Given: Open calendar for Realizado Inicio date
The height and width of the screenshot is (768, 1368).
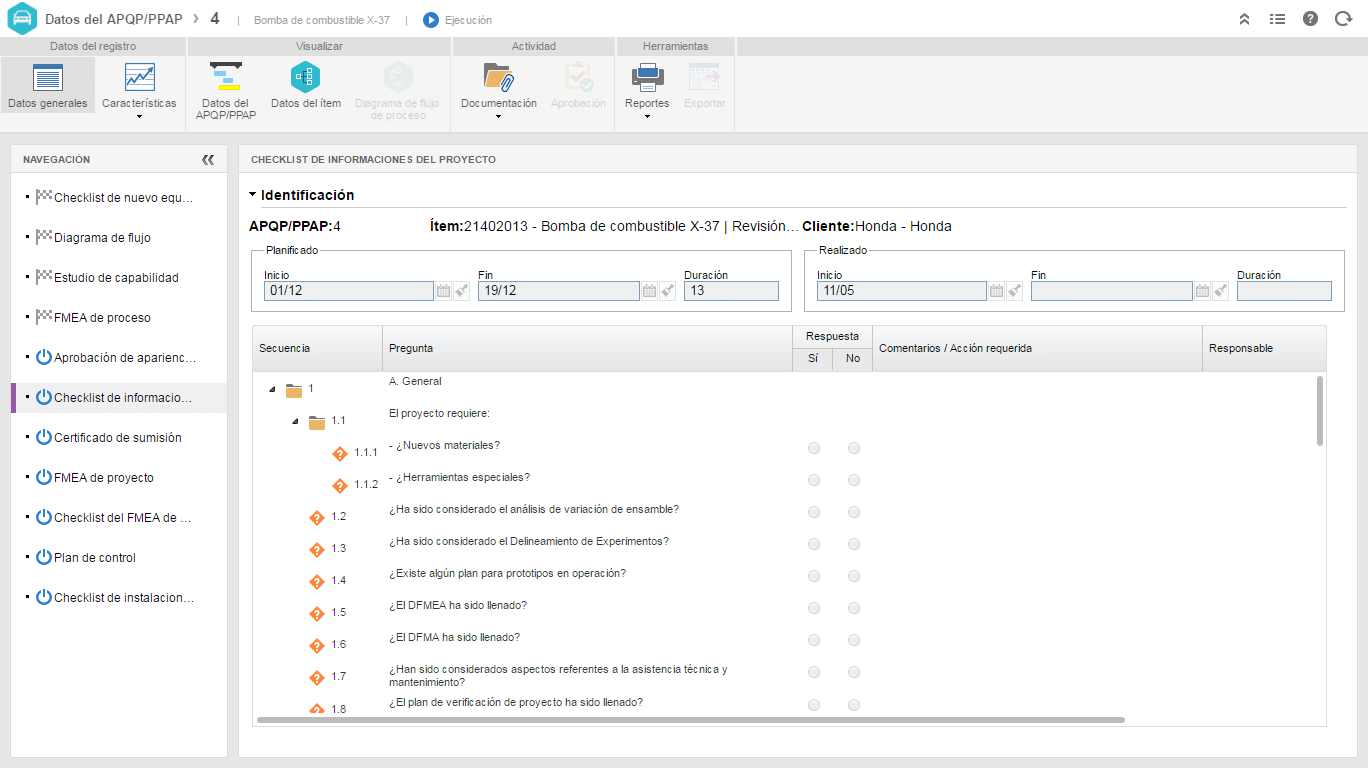Looking at the screenshot, I should pyautogui.click(x=997, y=291).
